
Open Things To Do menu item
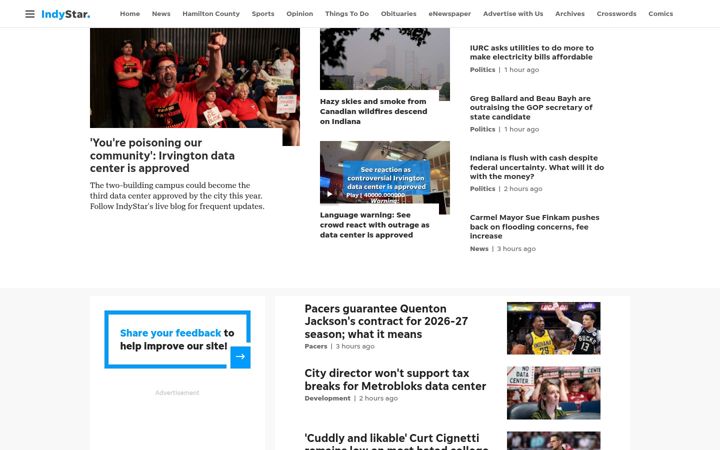point(347,14)
